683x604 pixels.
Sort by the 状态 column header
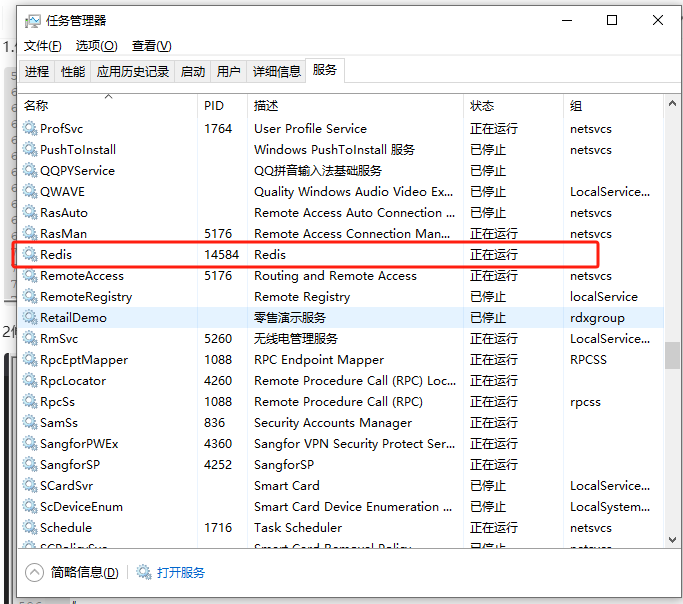[x=514, y=105]
